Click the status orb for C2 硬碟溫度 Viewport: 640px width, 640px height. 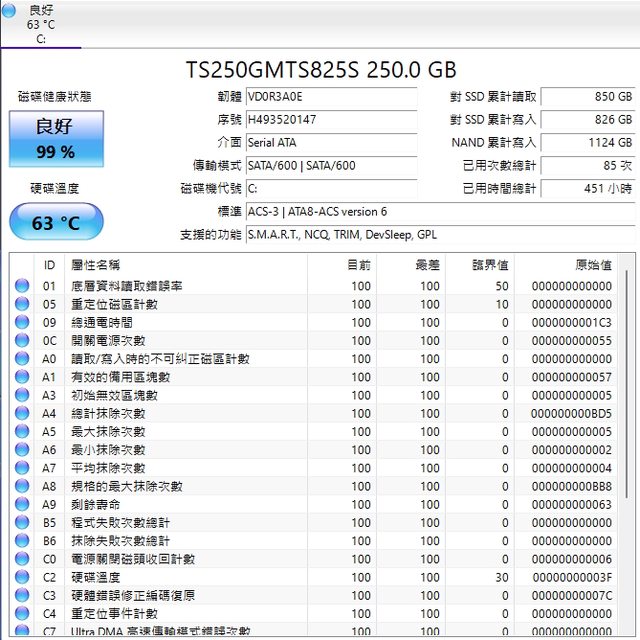(x=21, y=577)
